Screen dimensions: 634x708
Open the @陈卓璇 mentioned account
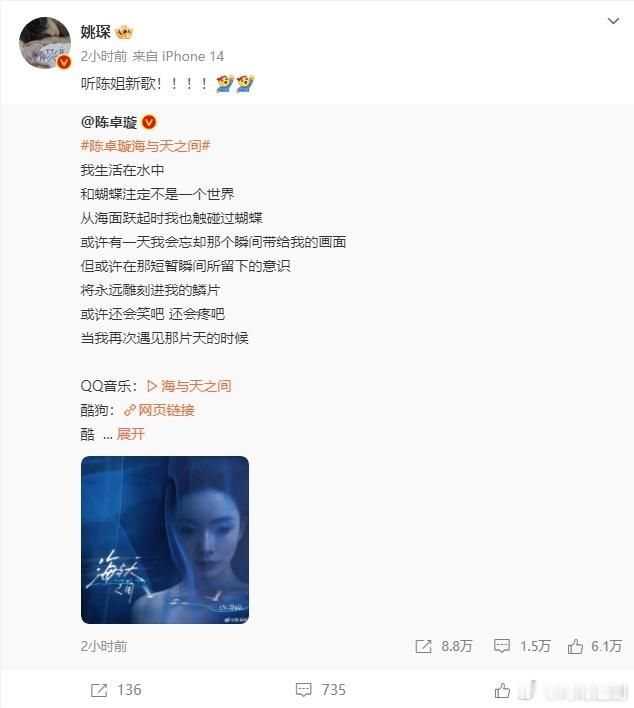click(x=109, y=122)
